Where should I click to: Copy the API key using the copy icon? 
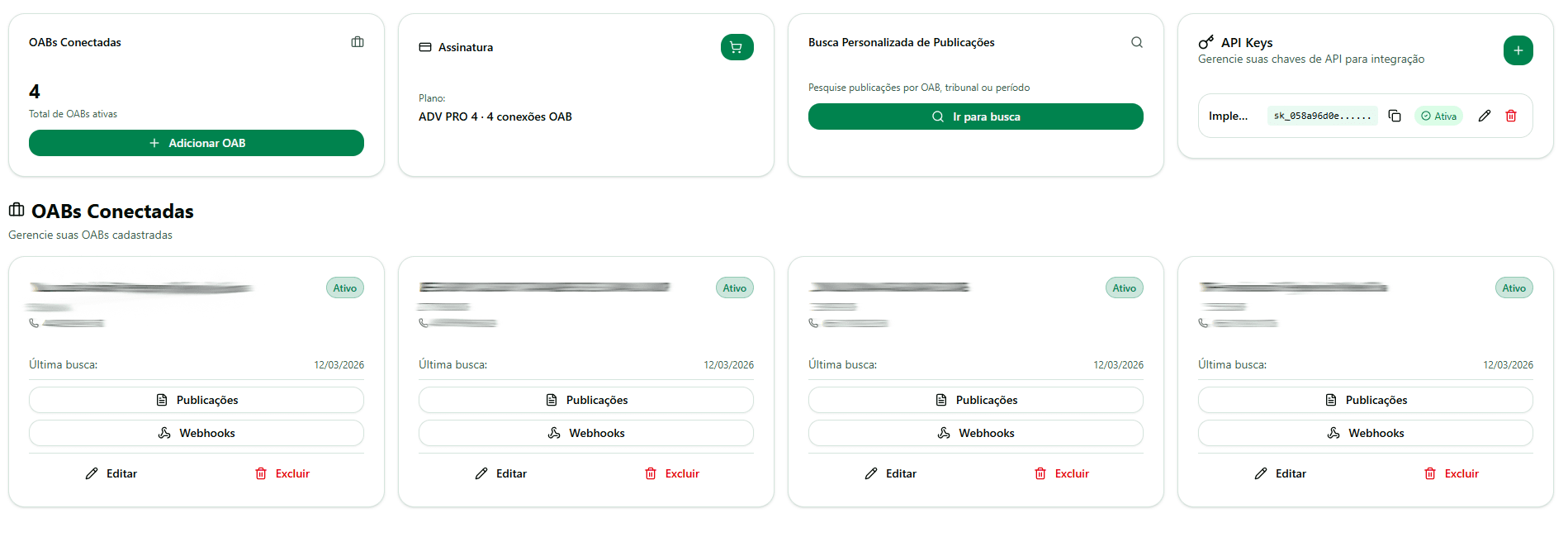pyautogui.click(x=1395, y=116)
